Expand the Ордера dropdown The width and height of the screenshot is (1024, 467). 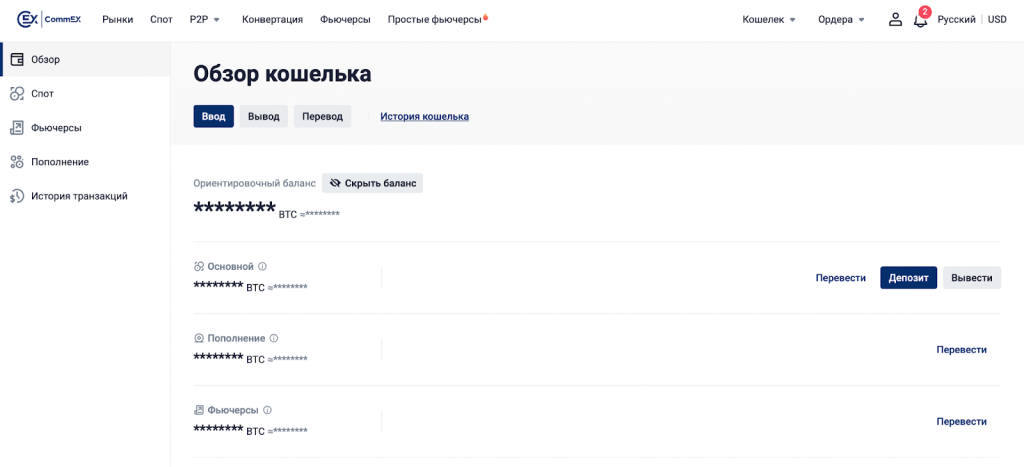pyautogui.click(x=841, y=19)
